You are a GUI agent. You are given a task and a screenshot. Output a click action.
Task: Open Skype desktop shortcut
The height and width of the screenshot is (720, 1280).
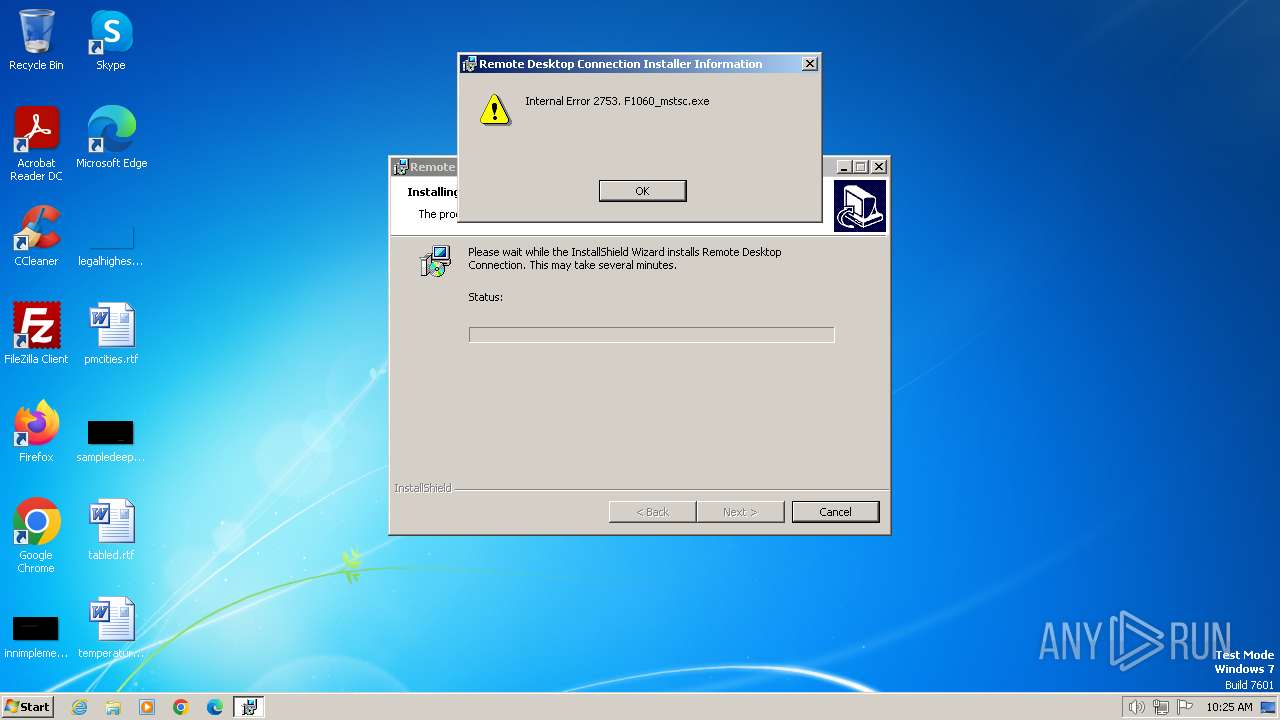[x=111, y=40]
